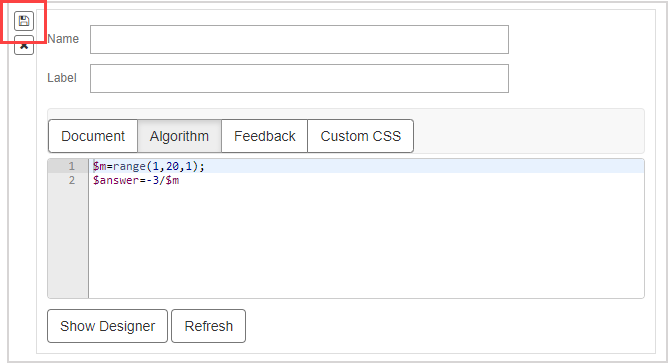
Task: Click the $answer variable in the code
Action: pos(116,180)
